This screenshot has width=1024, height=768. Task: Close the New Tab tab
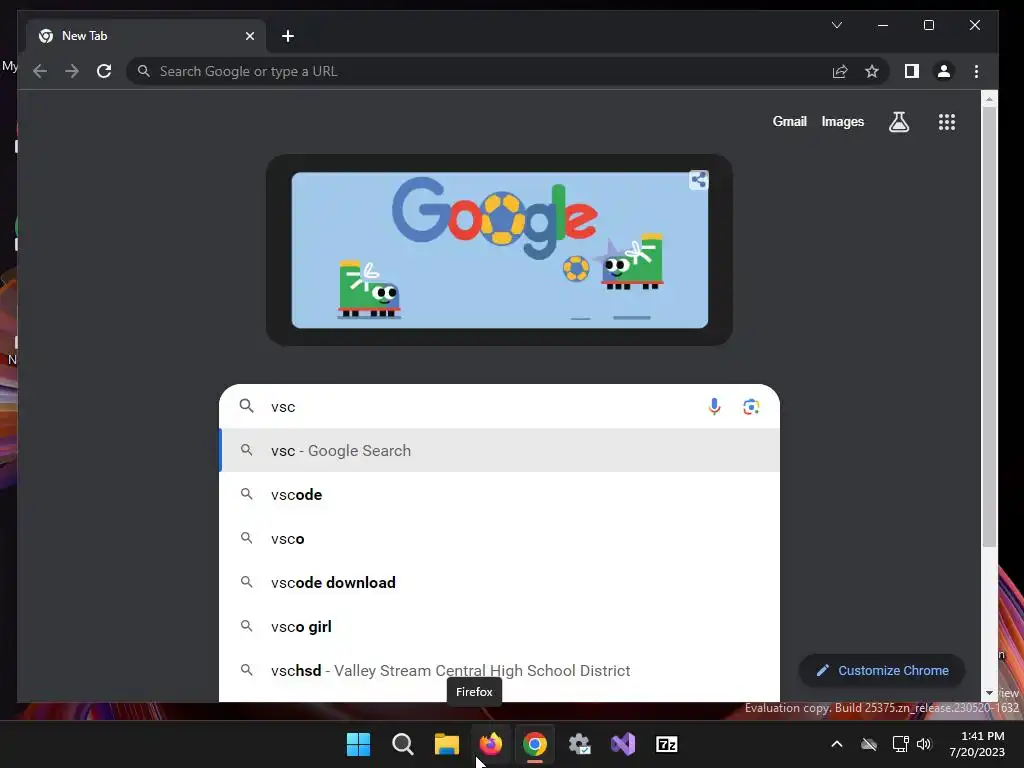coord(249,36)
